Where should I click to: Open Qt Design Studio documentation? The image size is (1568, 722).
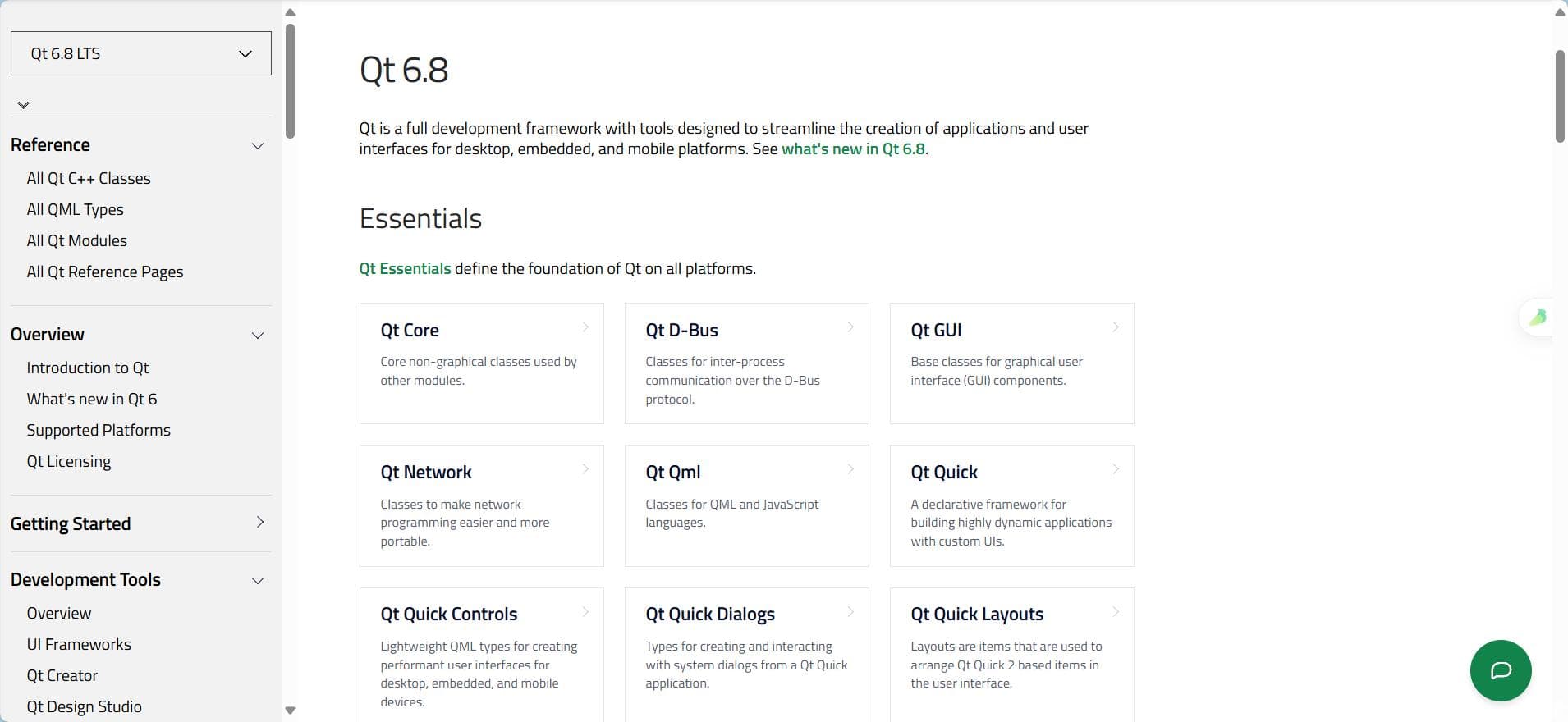coord(84,706)
